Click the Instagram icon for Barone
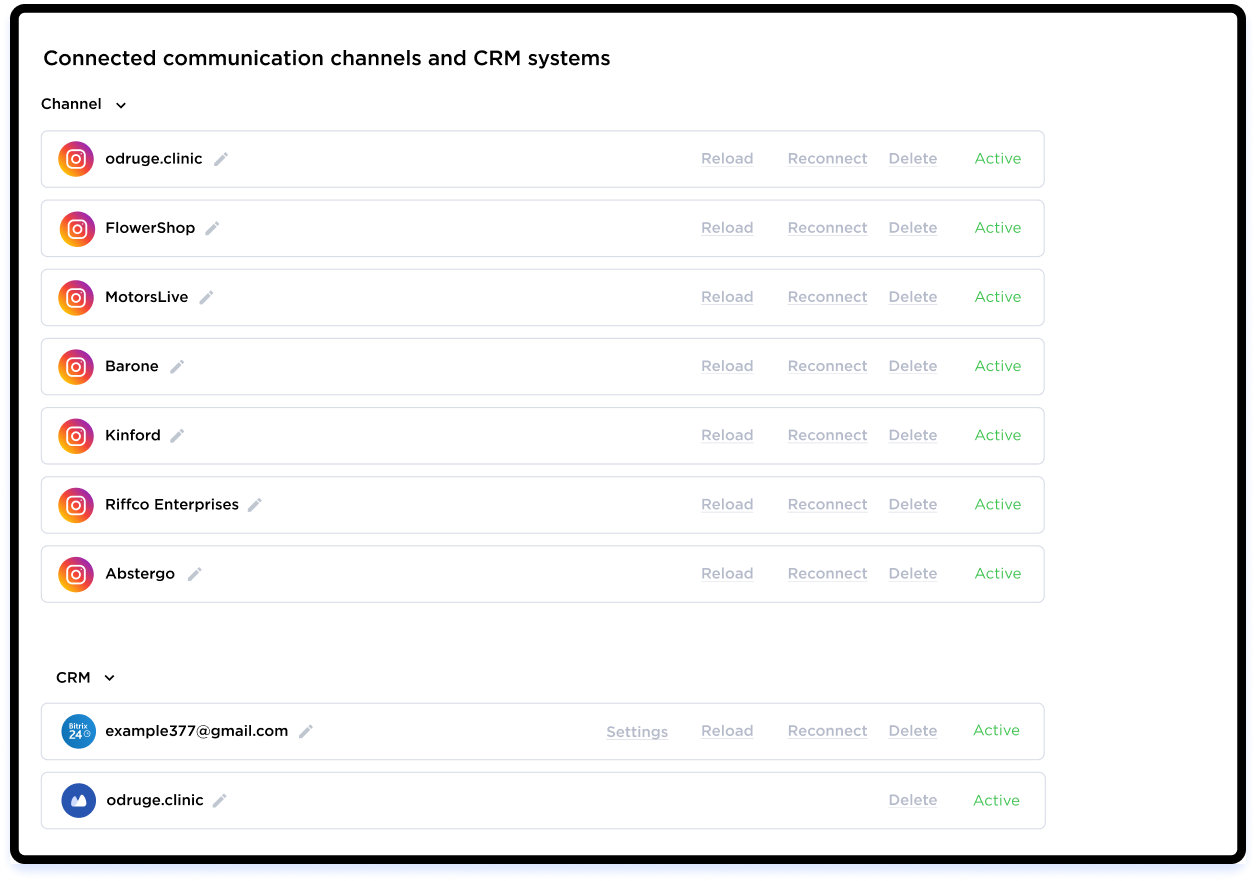 tap(76, 367)
